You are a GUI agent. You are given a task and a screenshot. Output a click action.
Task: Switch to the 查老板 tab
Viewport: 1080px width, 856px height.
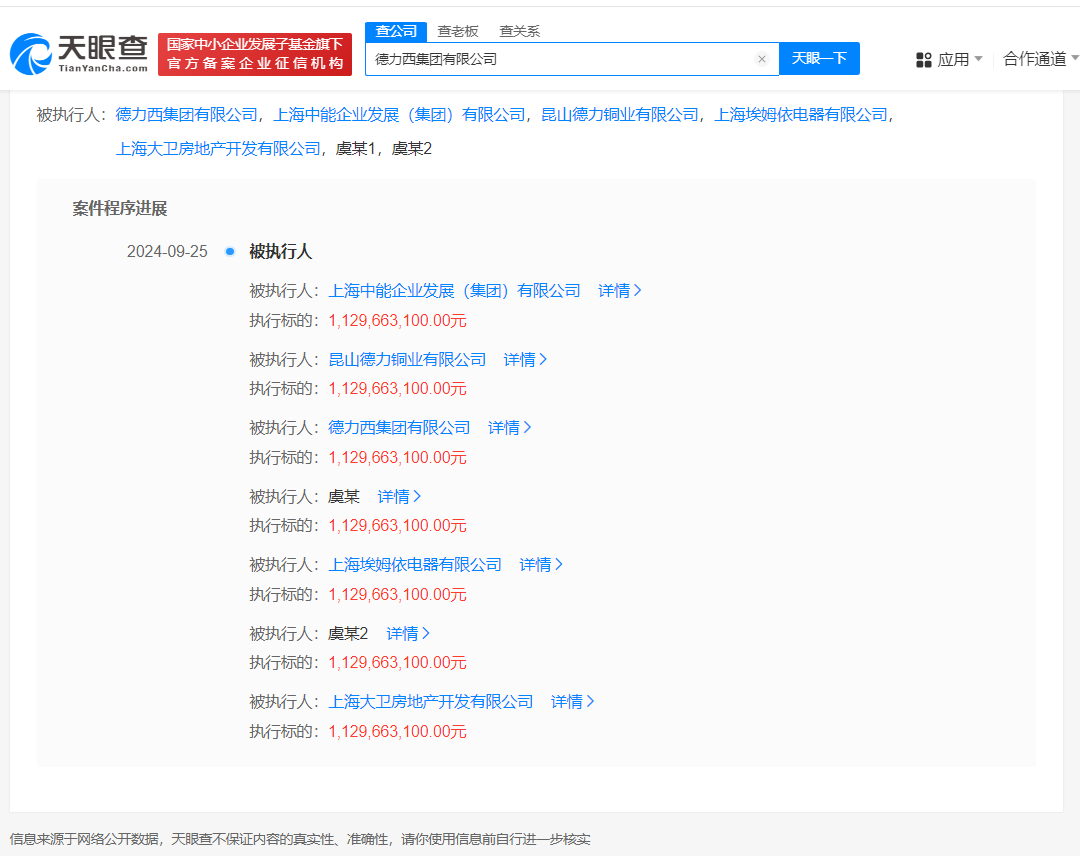456,31
